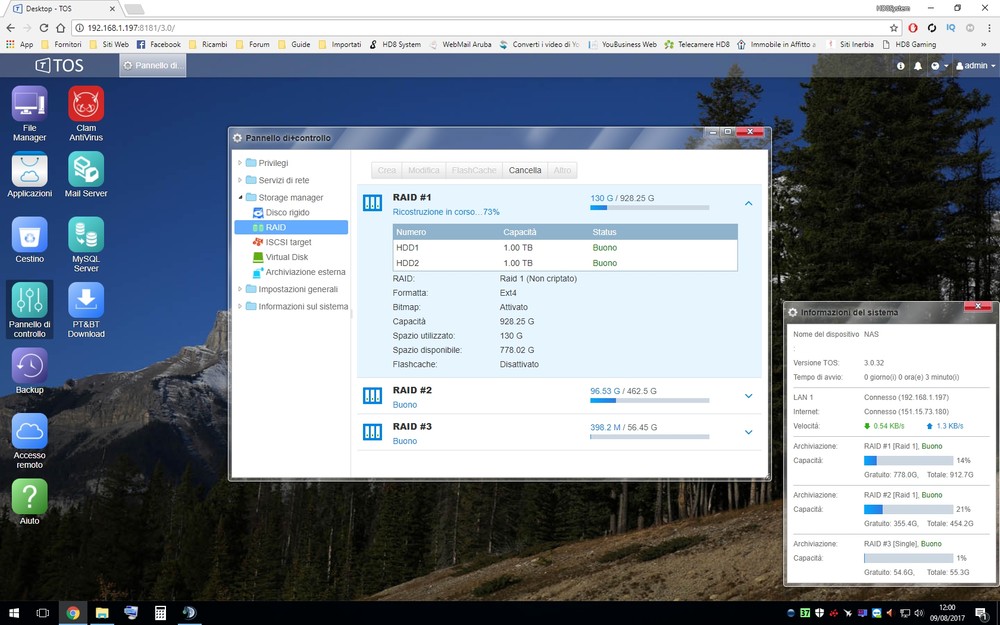This screenshot has height=625, width=1000.
Task: Open the Accesso remoto cloud icon
Action: 29,431
